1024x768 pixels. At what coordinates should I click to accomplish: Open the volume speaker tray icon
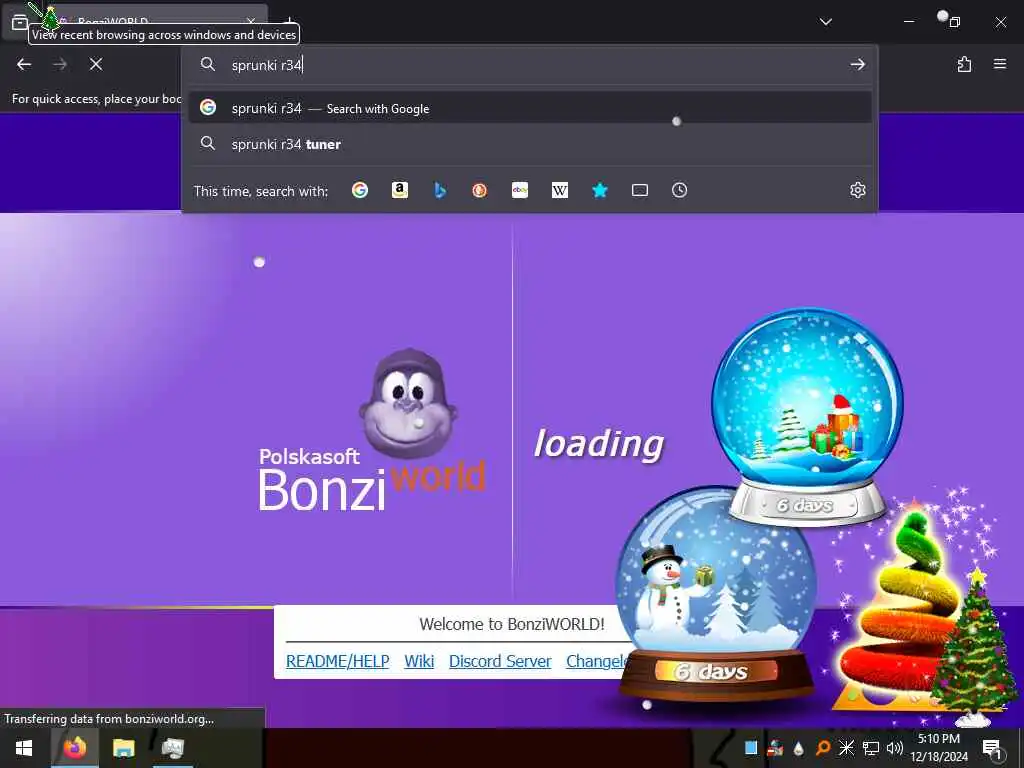[895, 748]
